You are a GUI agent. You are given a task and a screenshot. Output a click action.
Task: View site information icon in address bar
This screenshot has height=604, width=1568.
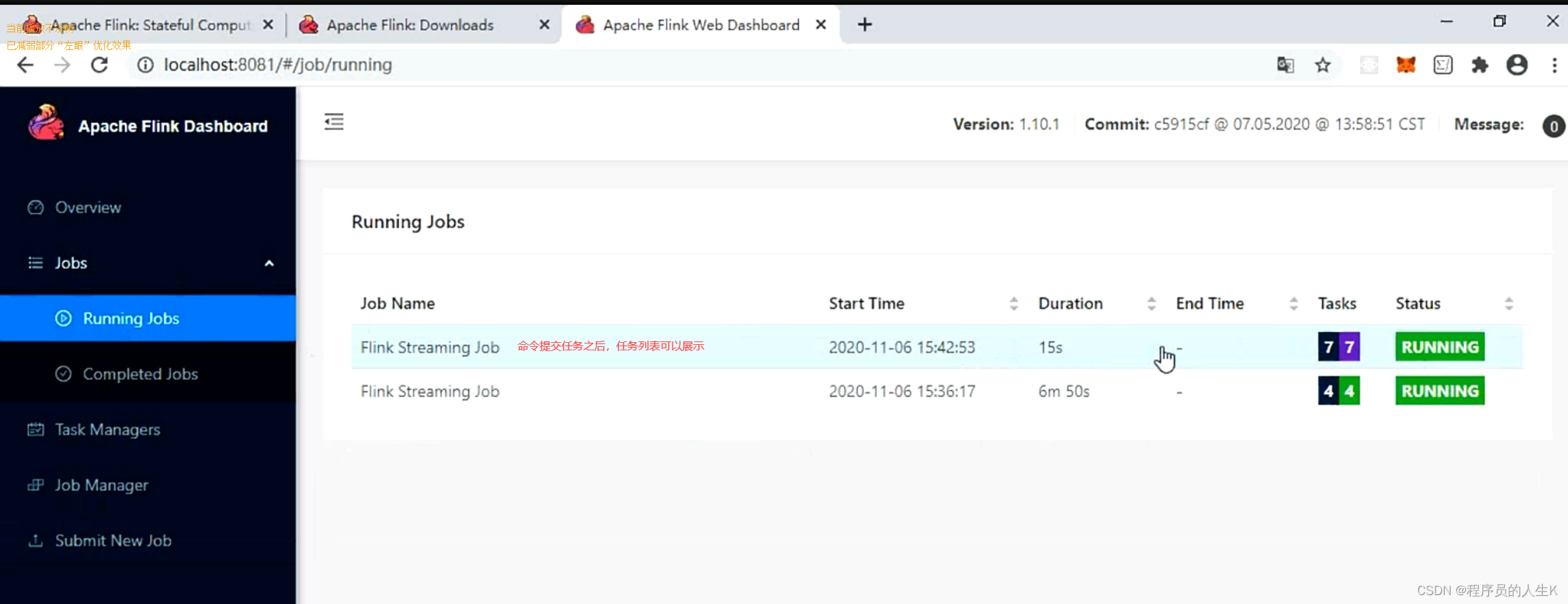pyautogui.click(x=145, y=65)
